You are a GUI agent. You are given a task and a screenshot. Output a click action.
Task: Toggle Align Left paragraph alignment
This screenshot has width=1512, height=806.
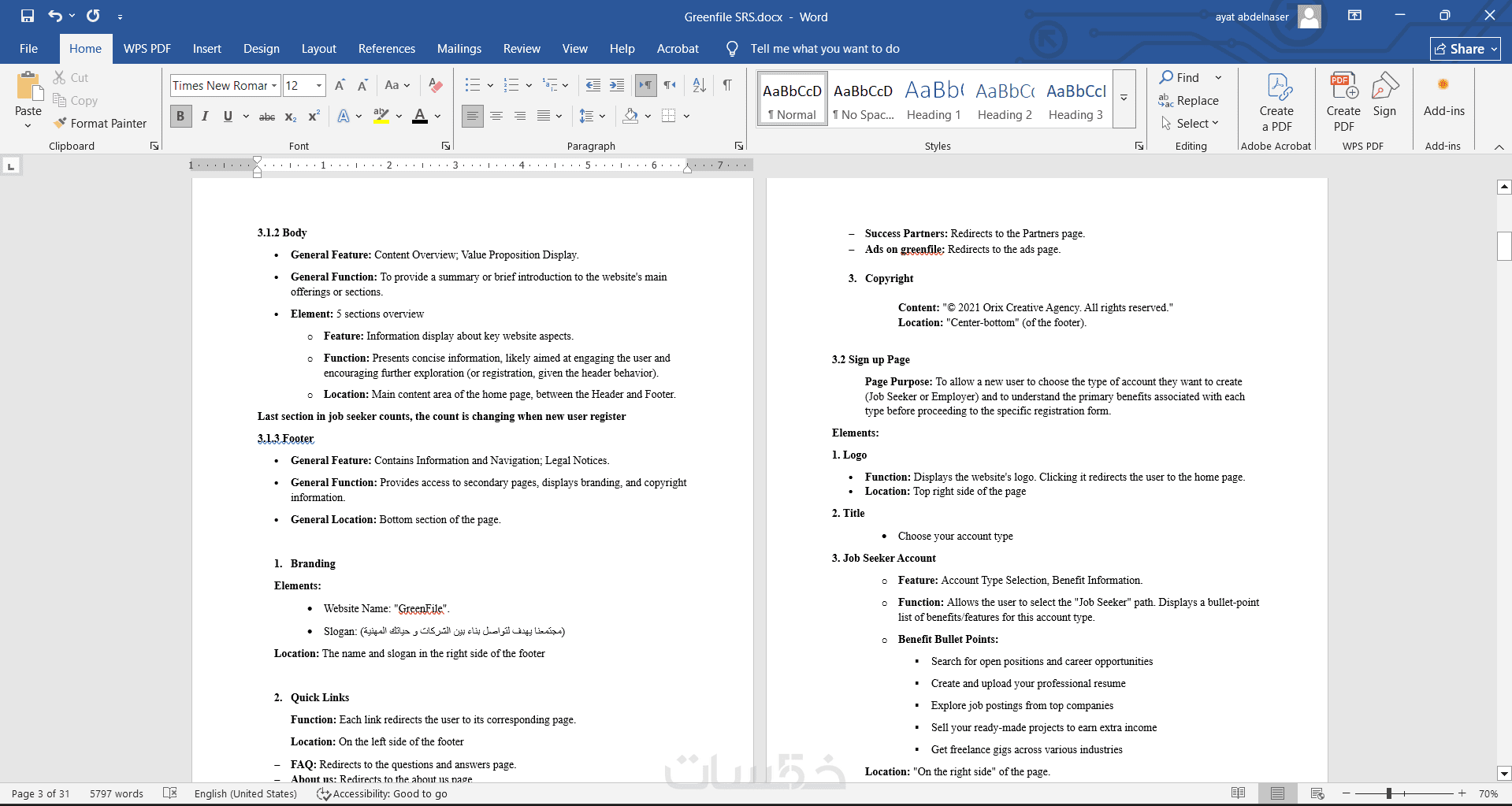click(x=473, y=116)
